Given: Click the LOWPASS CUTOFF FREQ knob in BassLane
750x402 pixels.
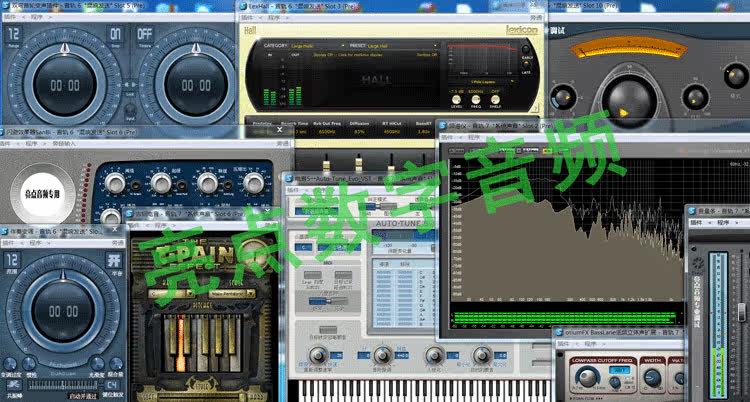Looking at the screenshot, I should (x=588, y=378).
